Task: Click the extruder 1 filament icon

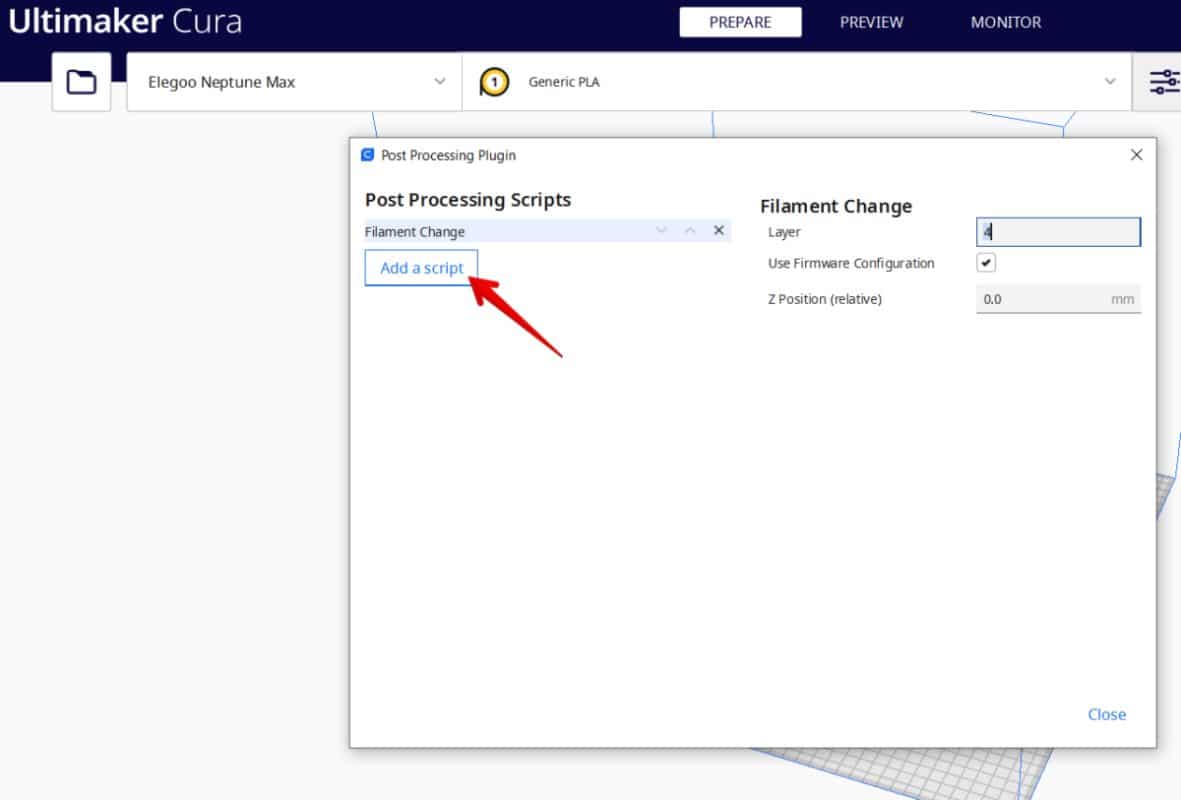Action: tap(493, 82)
